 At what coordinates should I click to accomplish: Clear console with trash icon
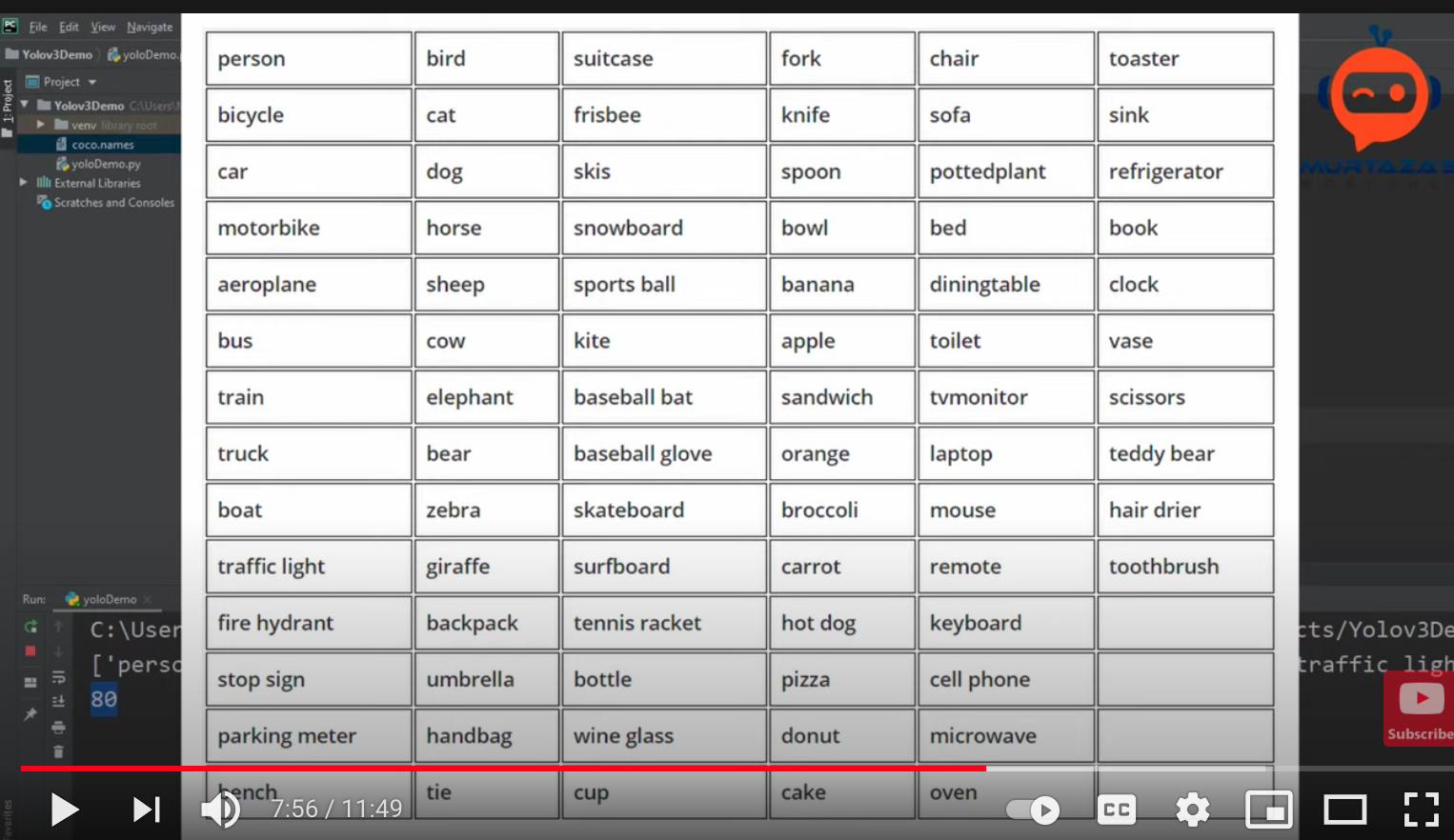[x=58, y=752]
